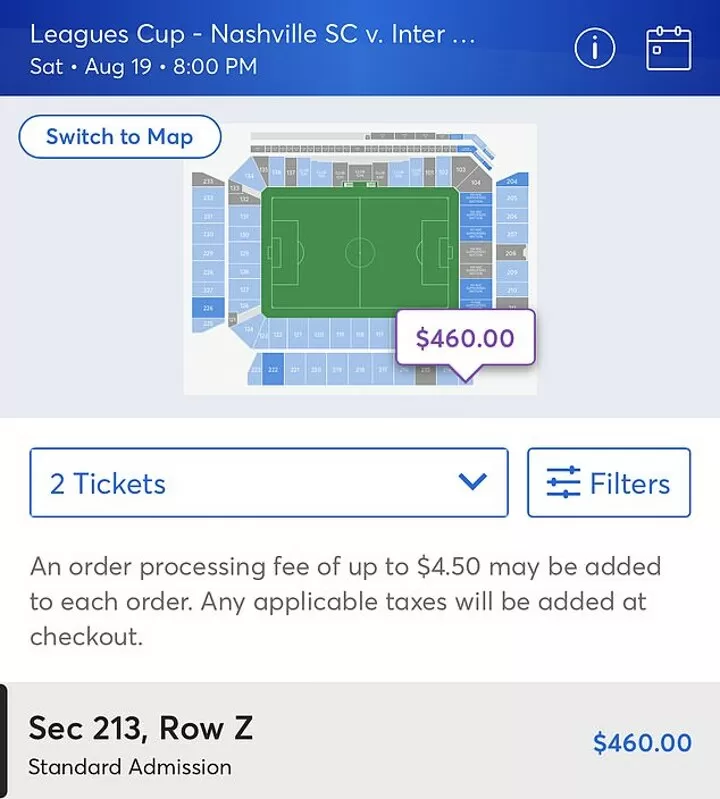Screen dimensions: 720x799
Task: Select section 204 on the seat map
Action: tap(512, 181)
